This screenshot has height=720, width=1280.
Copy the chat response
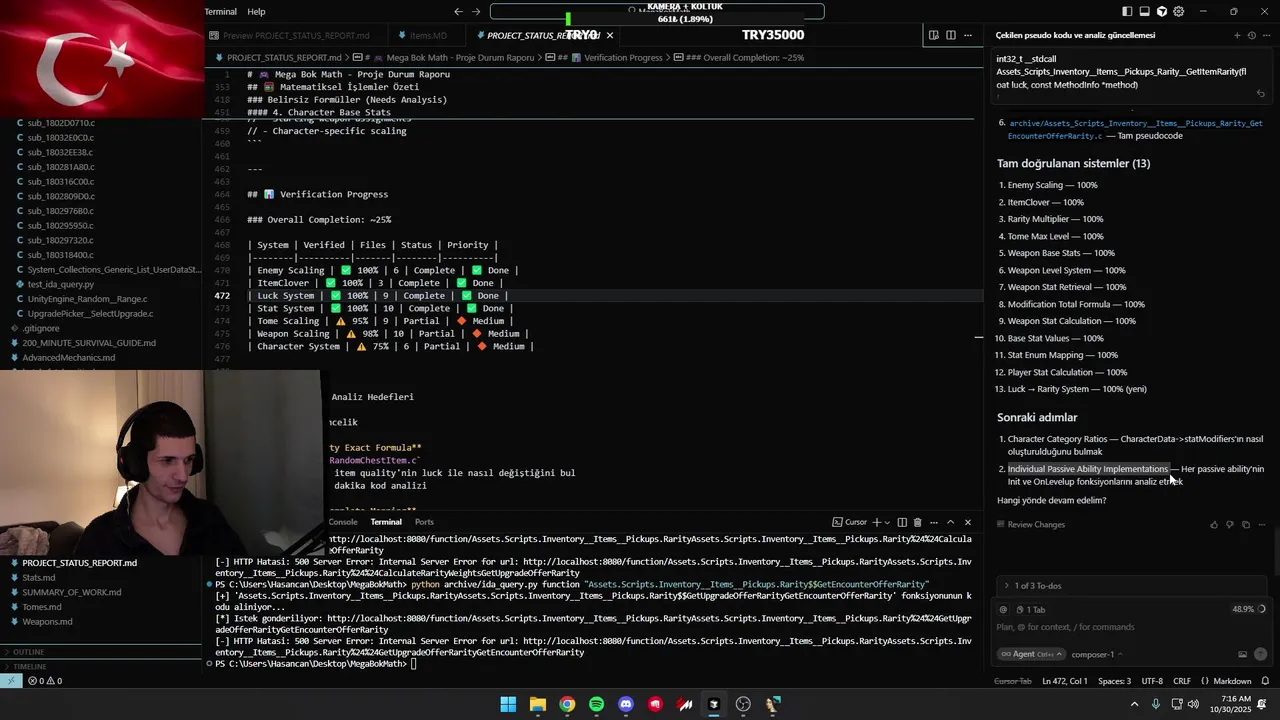1246,525
